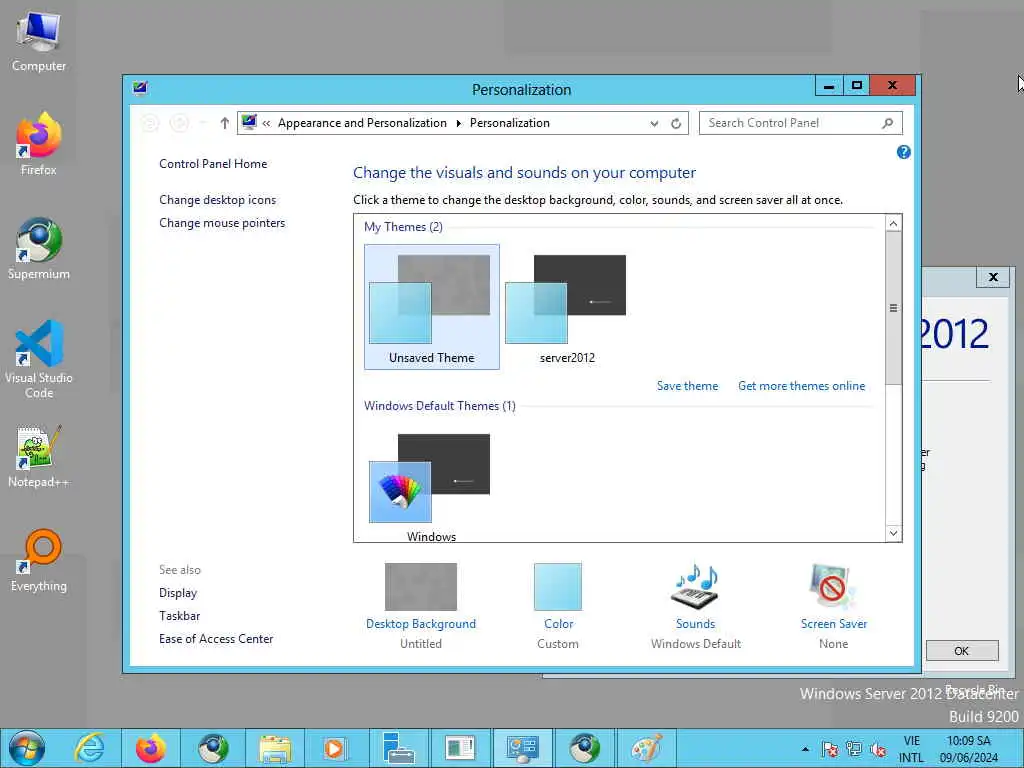1024x768 pixels.
Task: Apply the Windows default theme
Action: click(x=430, y=486)
